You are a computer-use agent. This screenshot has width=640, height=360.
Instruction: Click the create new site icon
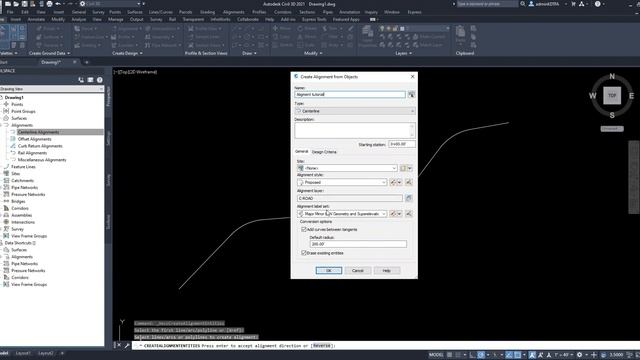pos(403,168)
